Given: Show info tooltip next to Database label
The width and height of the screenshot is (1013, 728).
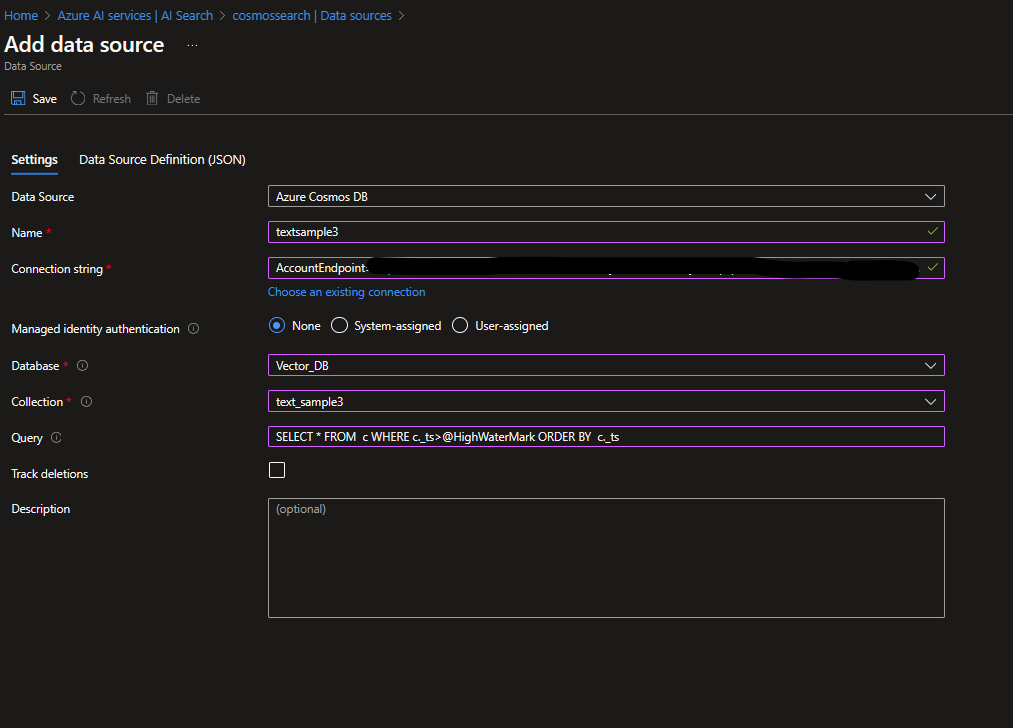Looking at the screenshot, I should click(82, 366).
